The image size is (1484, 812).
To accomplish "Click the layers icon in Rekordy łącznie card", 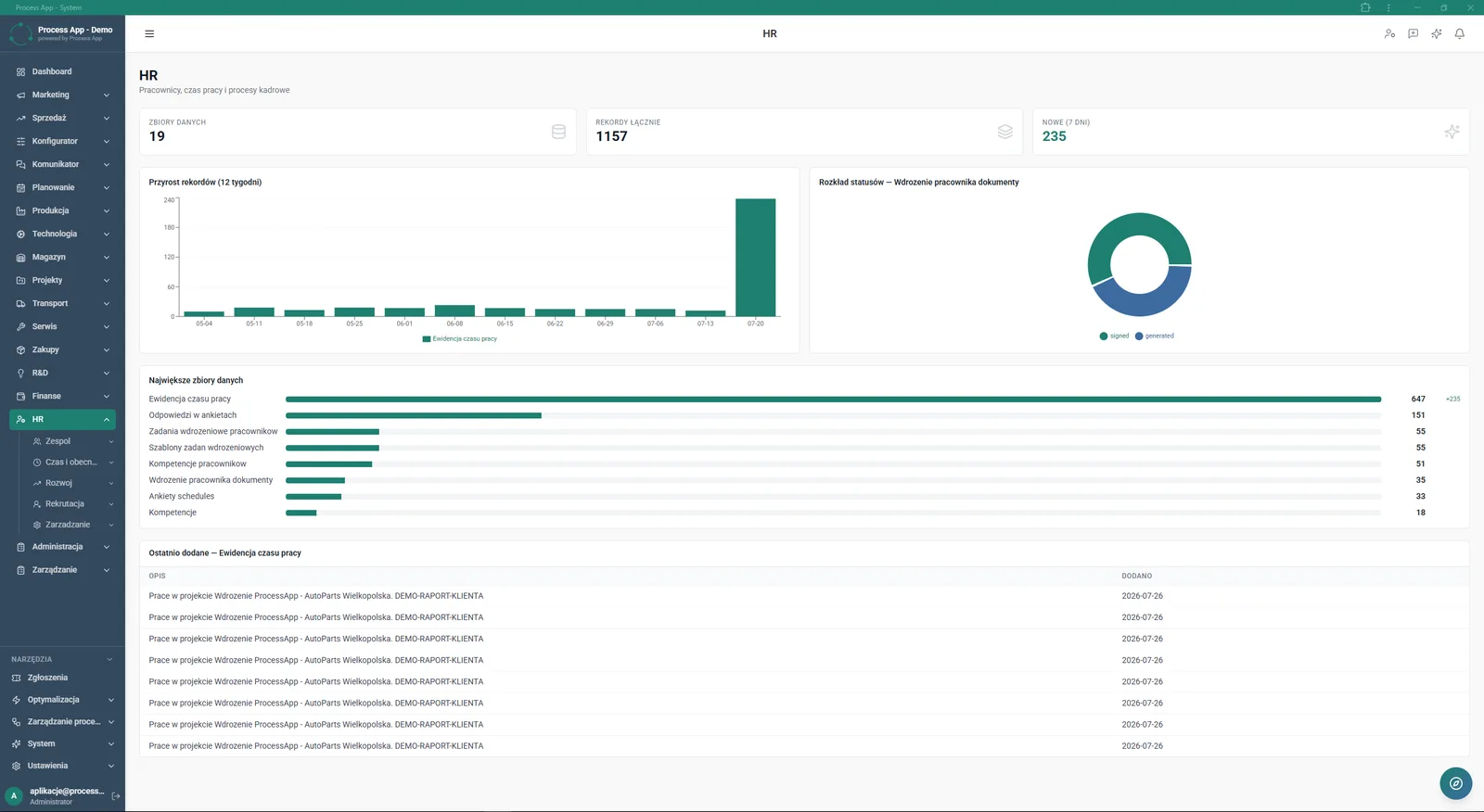I will click(x=1005, y=132).
